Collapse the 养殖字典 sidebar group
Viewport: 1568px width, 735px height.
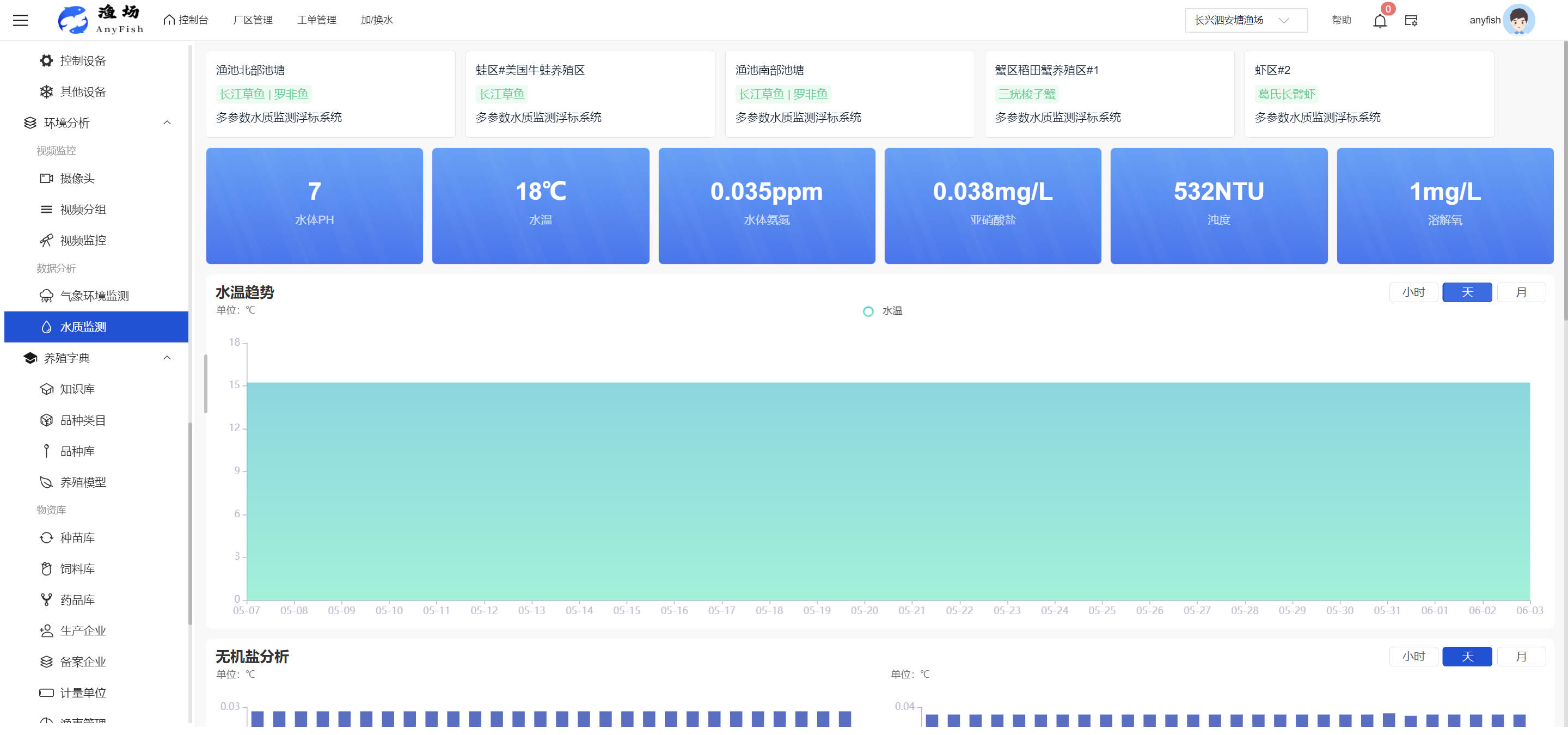[x=167, y=358]
